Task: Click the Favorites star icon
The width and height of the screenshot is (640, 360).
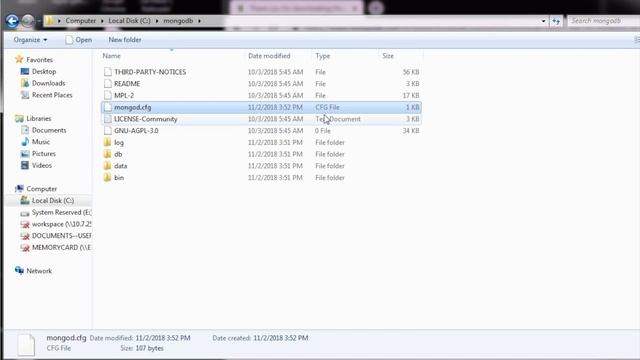Action: [x=19, y=60]
